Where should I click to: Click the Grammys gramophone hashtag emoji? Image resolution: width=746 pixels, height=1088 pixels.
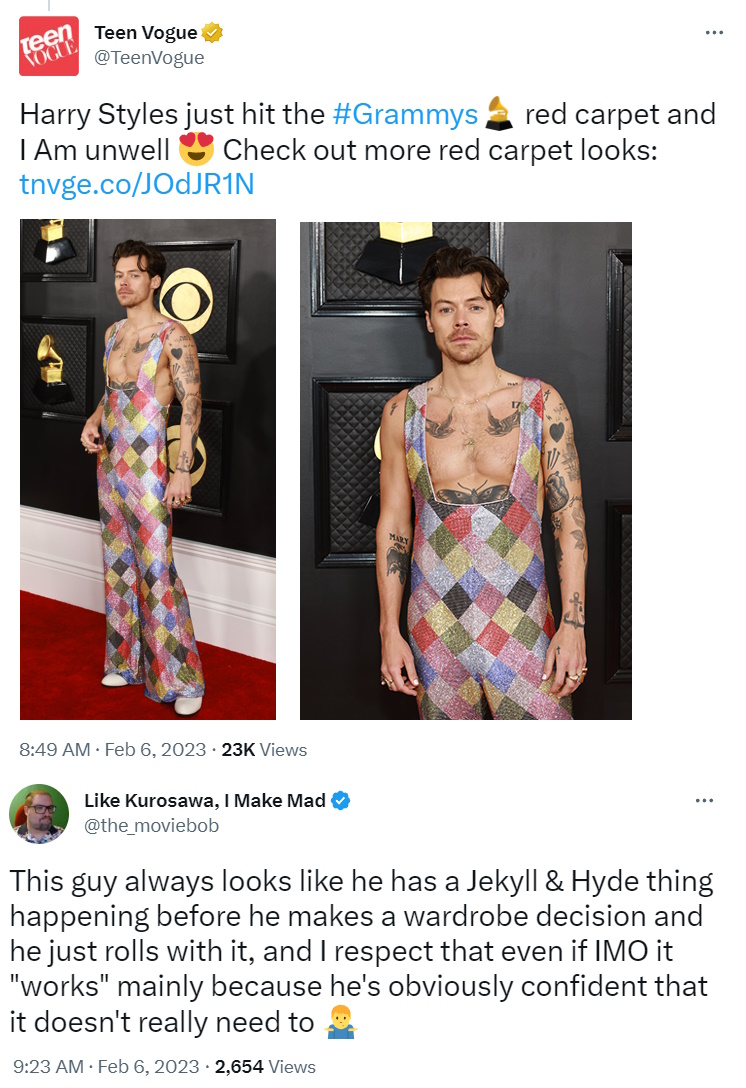pyautogui.click(x=498, y=114)
